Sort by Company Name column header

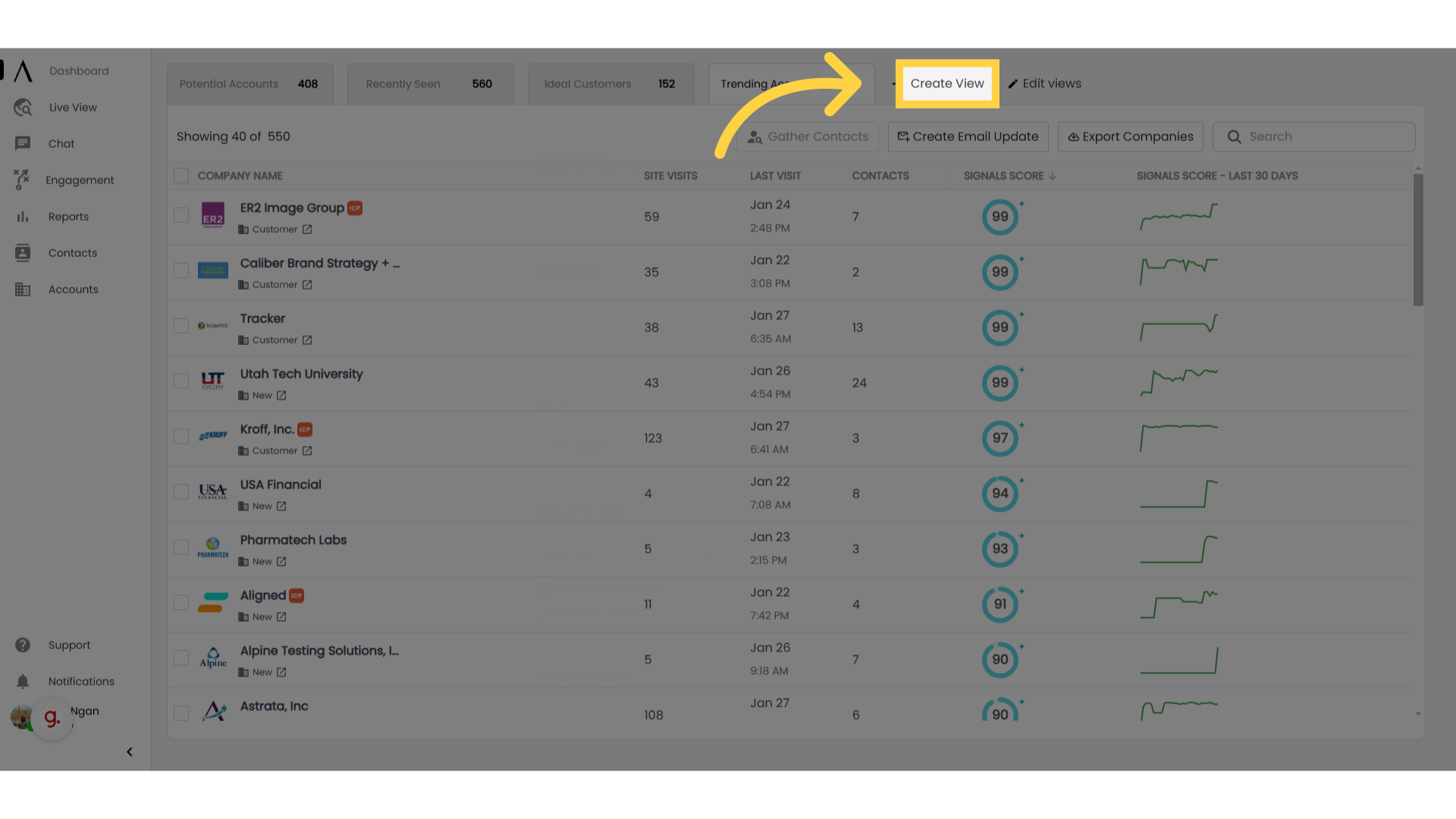pyautogui.click(x=240, y=176)
